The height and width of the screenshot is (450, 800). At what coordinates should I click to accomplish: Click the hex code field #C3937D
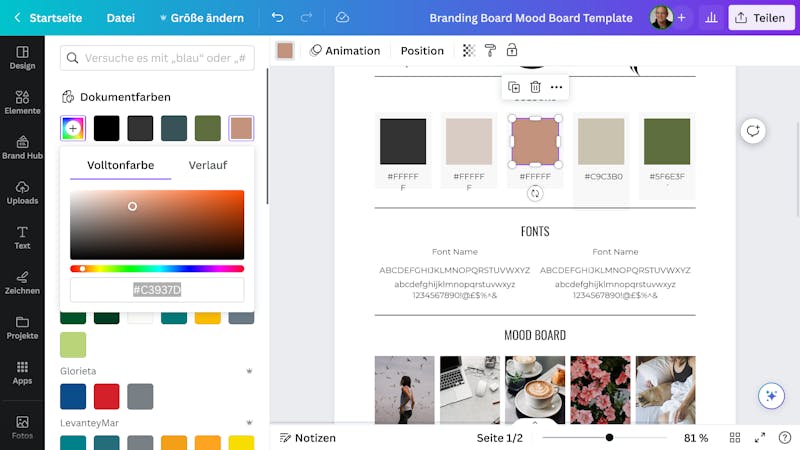tap(157, 290)
